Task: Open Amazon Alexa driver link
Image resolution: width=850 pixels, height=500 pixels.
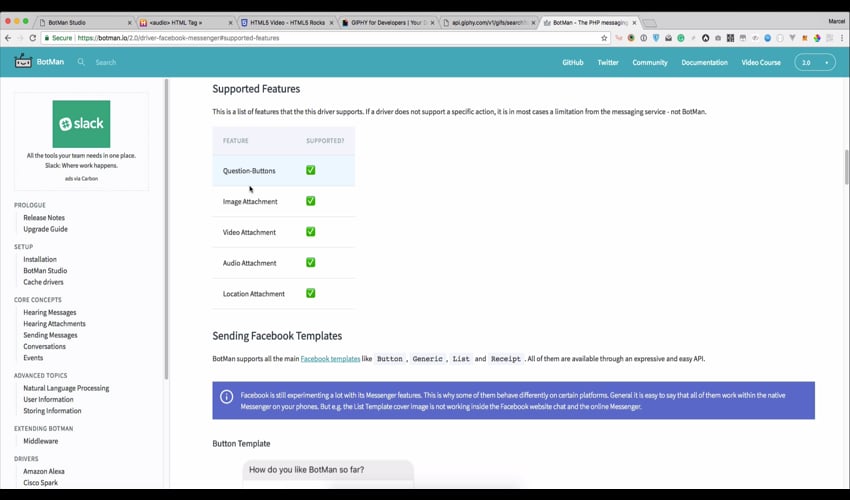Action: click(x=44, y=471)
